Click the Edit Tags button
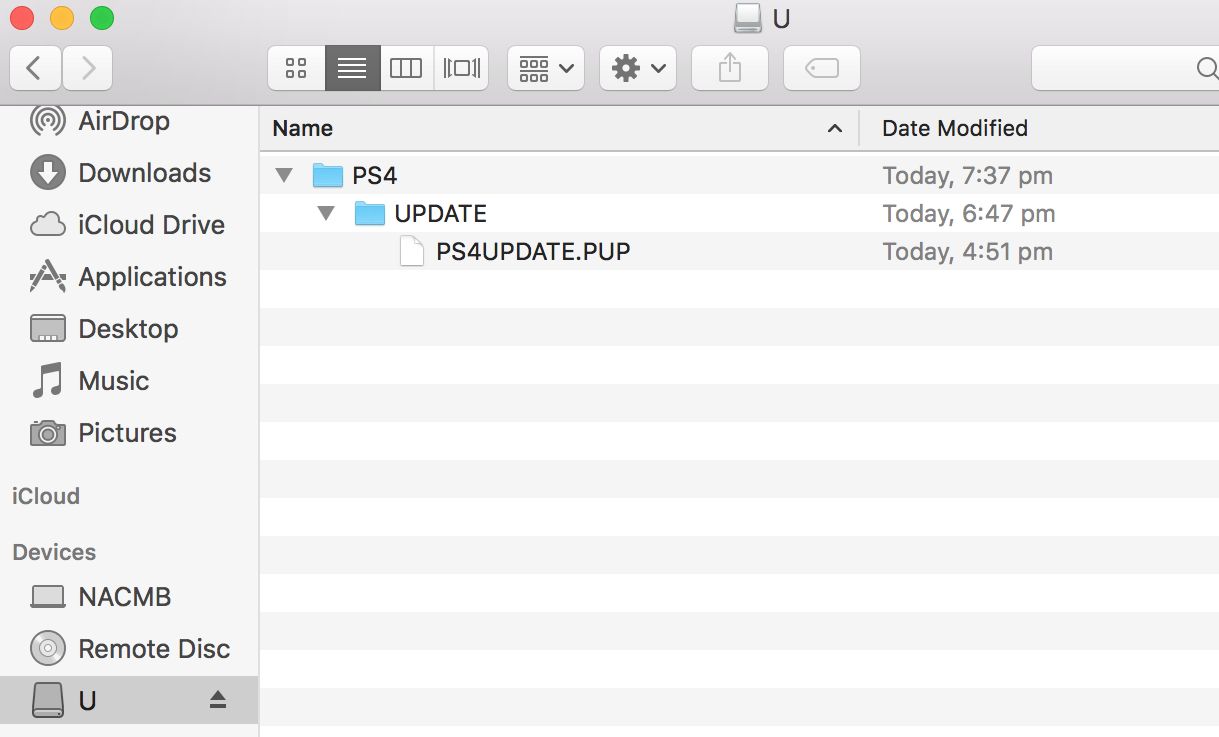Image resolution: width=1219 pixels, height=737 pixels. (821, 68)
